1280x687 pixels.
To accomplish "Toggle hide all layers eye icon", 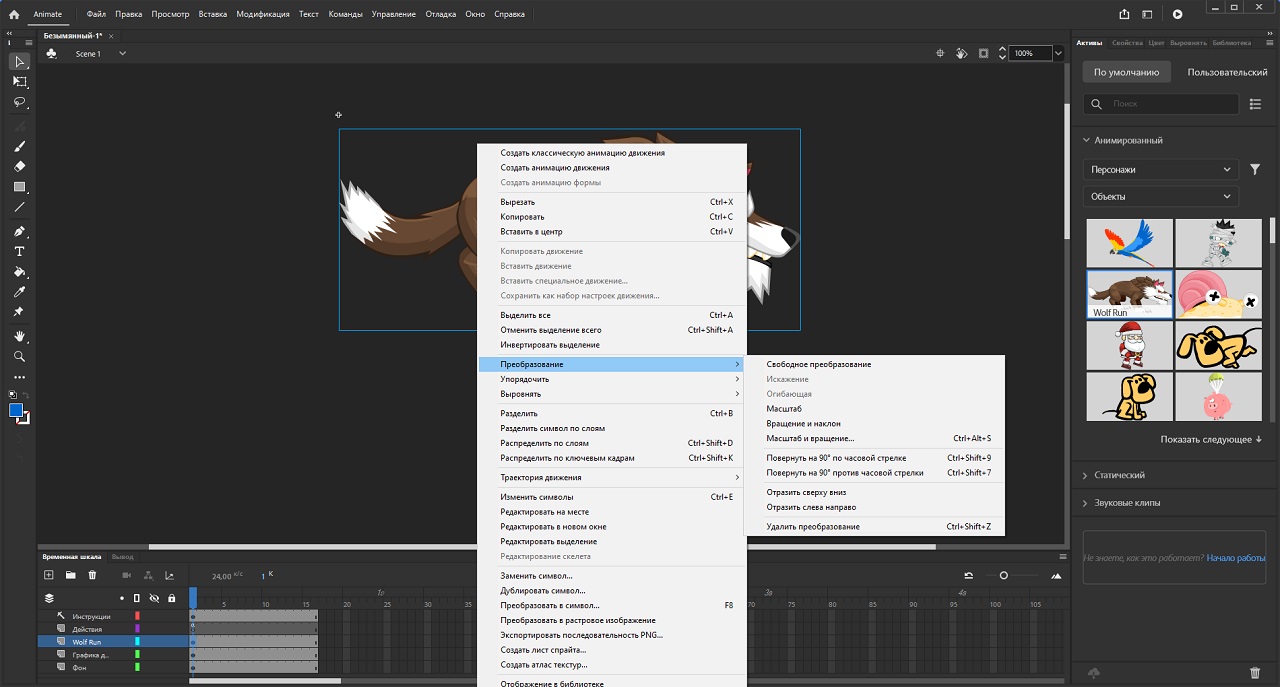I will pos(154,598).
